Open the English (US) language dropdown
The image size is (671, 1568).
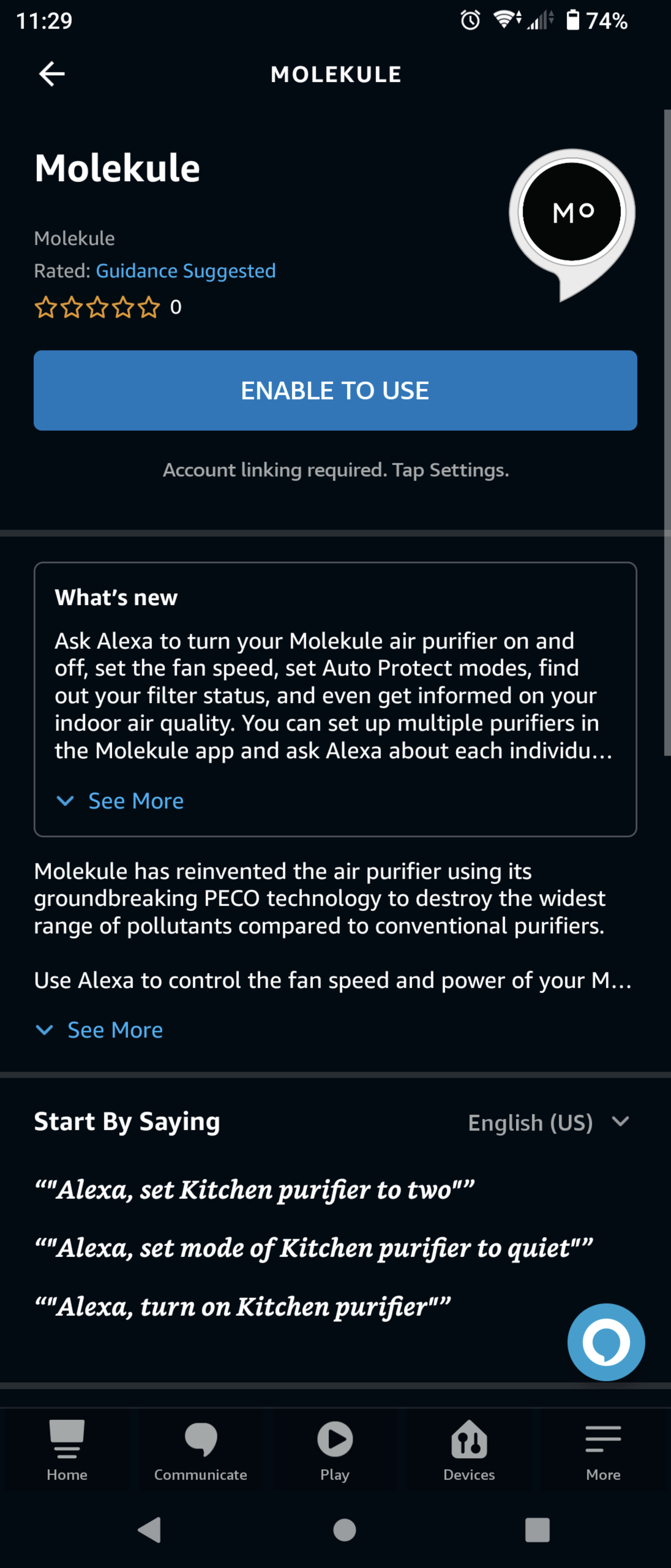click(548, 1123)
